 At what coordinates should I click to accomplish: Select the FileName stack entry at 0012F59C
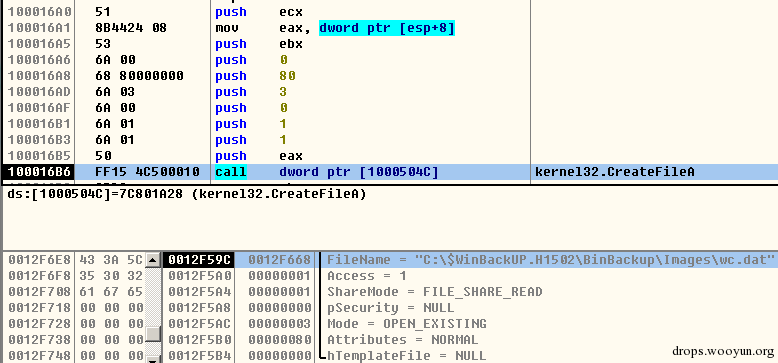pos(470,259)
